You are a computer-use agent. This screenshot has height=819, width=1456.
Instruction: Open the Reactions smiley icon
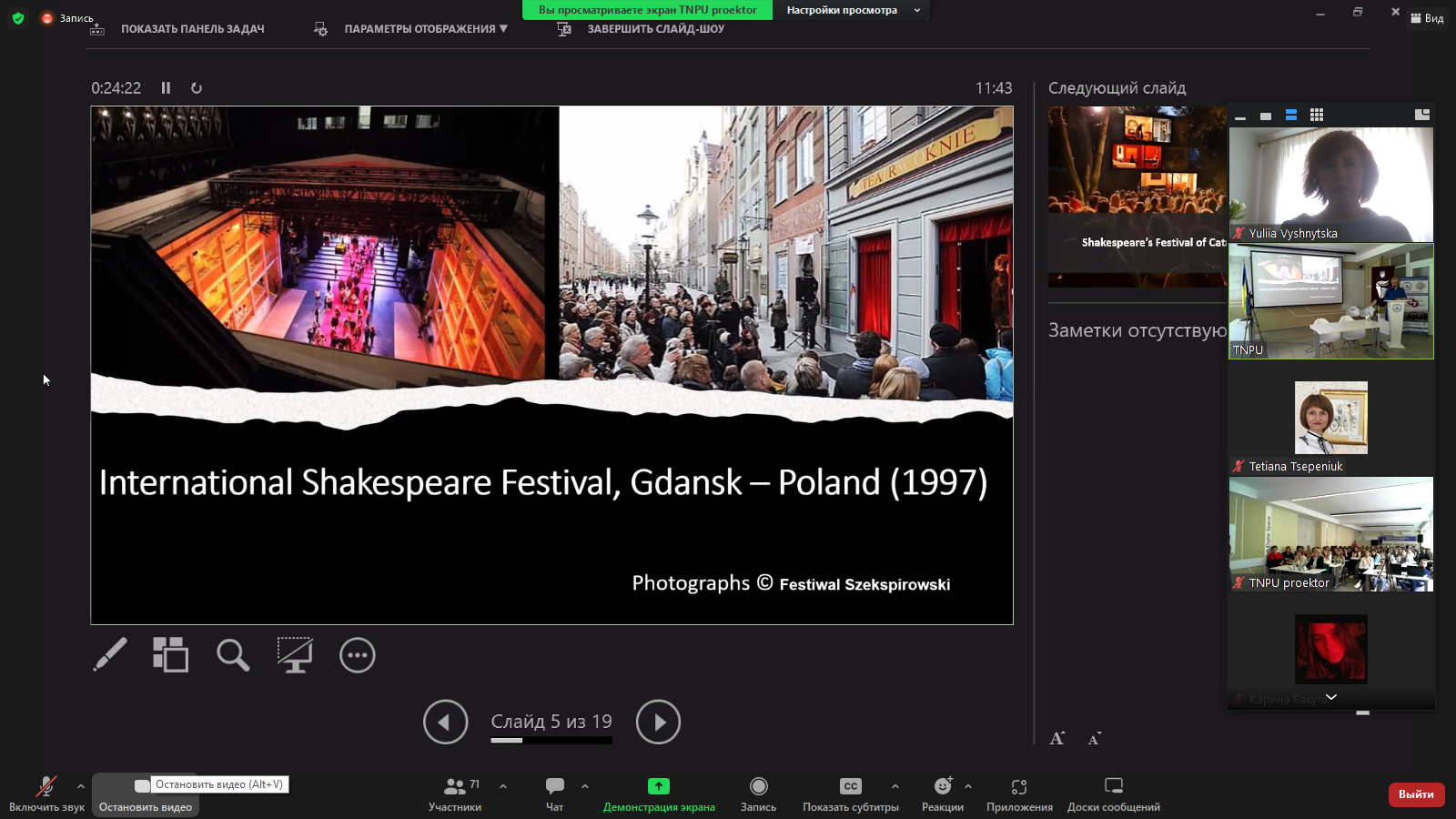tap(942, 786)
